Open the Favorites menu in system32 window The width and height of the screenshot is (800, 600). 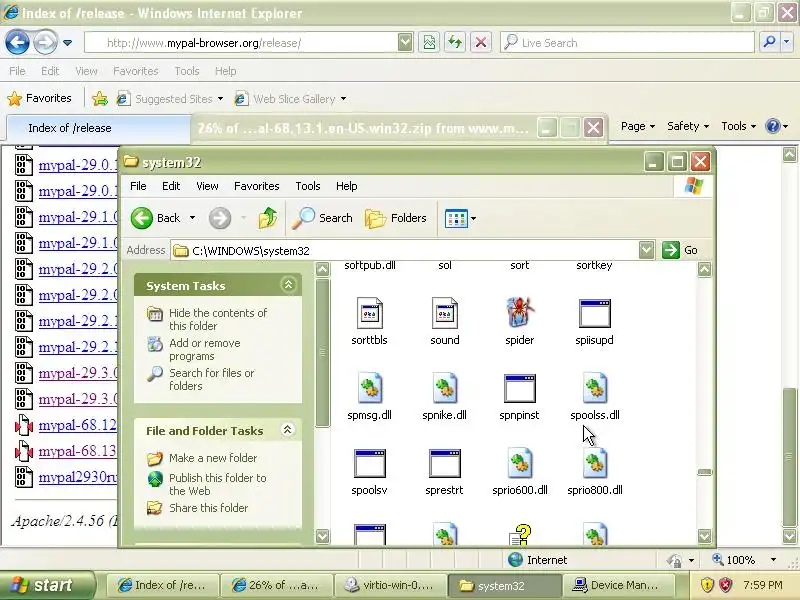click(257, 186)
